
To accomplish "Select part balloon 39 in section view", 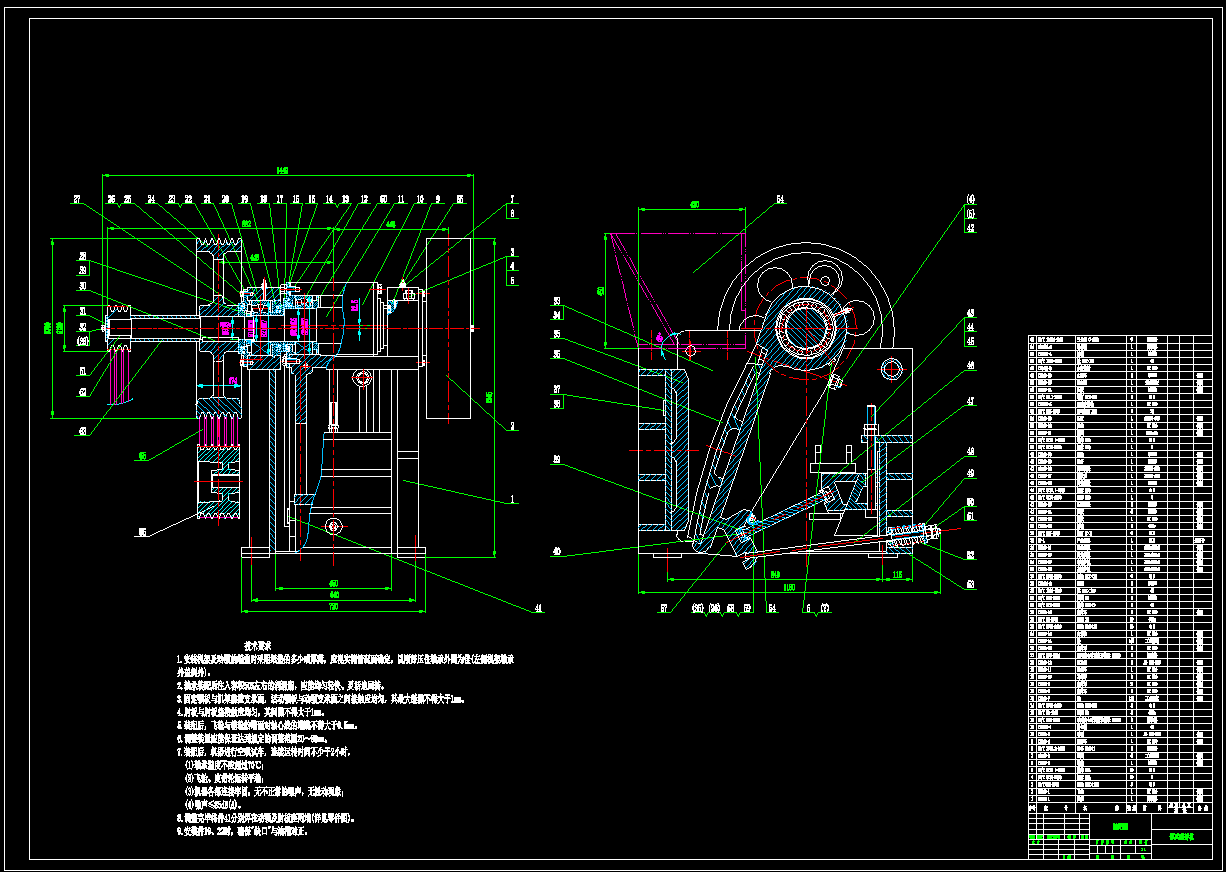I will pyautogui.click(x=557, y=461).
